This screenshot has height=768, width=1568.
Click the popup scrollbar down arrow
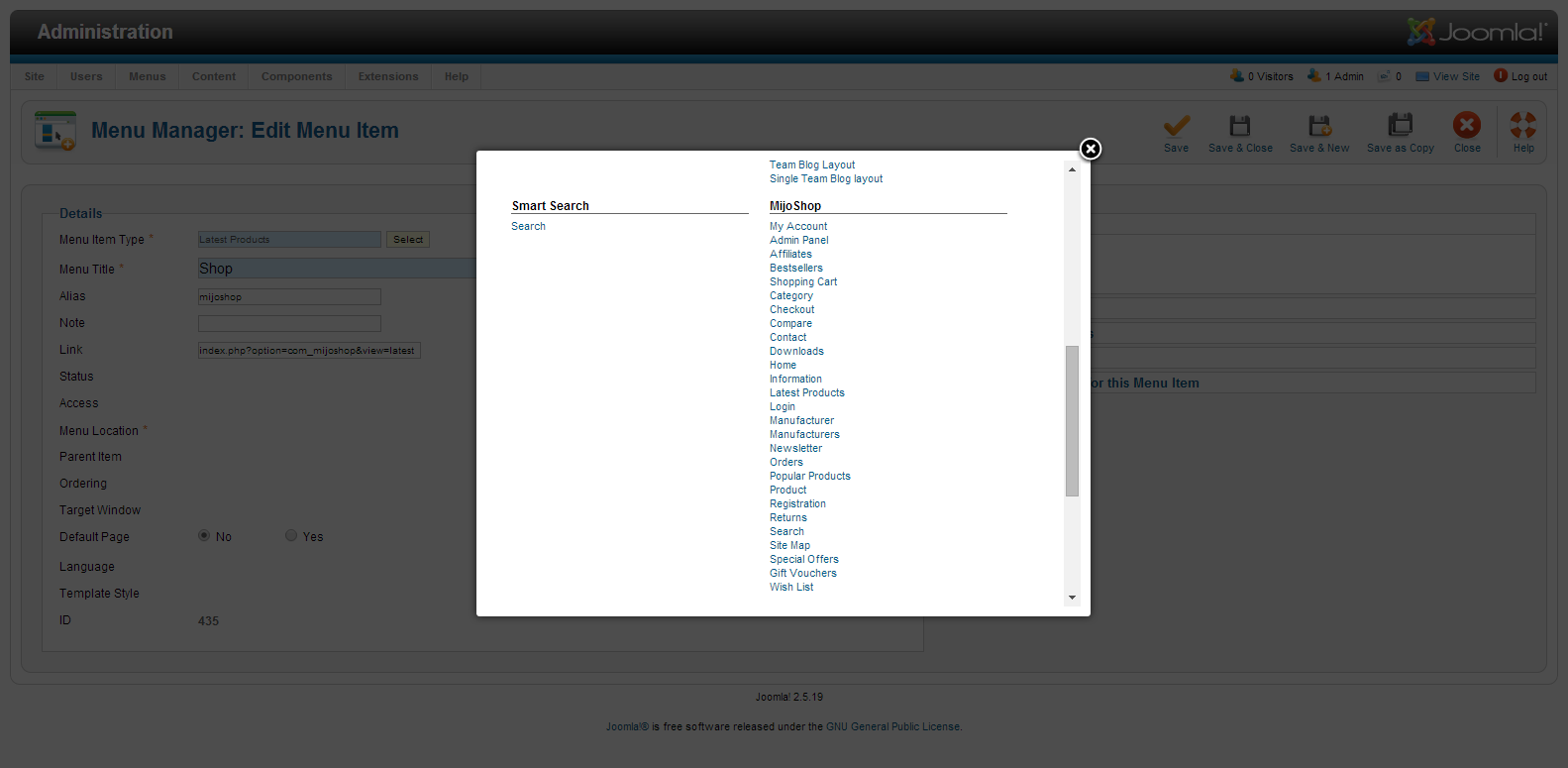coord(1072,598)
